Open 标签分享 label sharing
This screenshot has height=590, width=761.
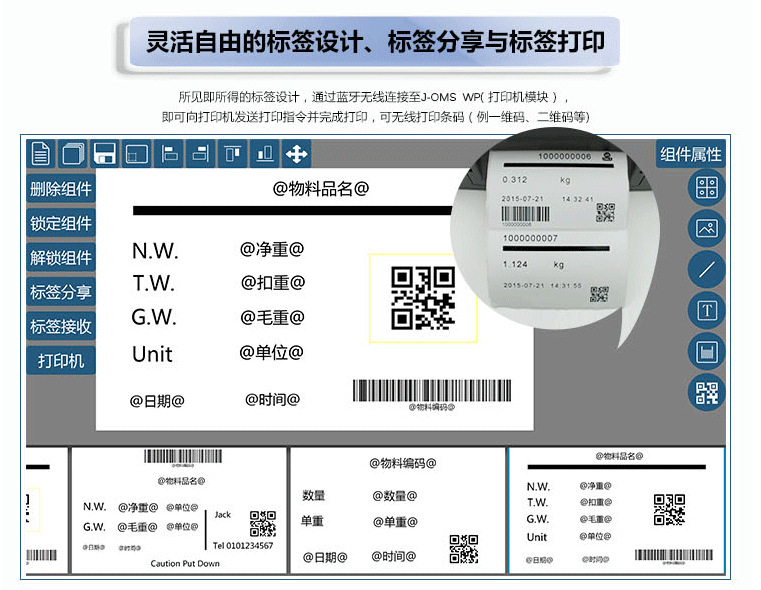61,292
